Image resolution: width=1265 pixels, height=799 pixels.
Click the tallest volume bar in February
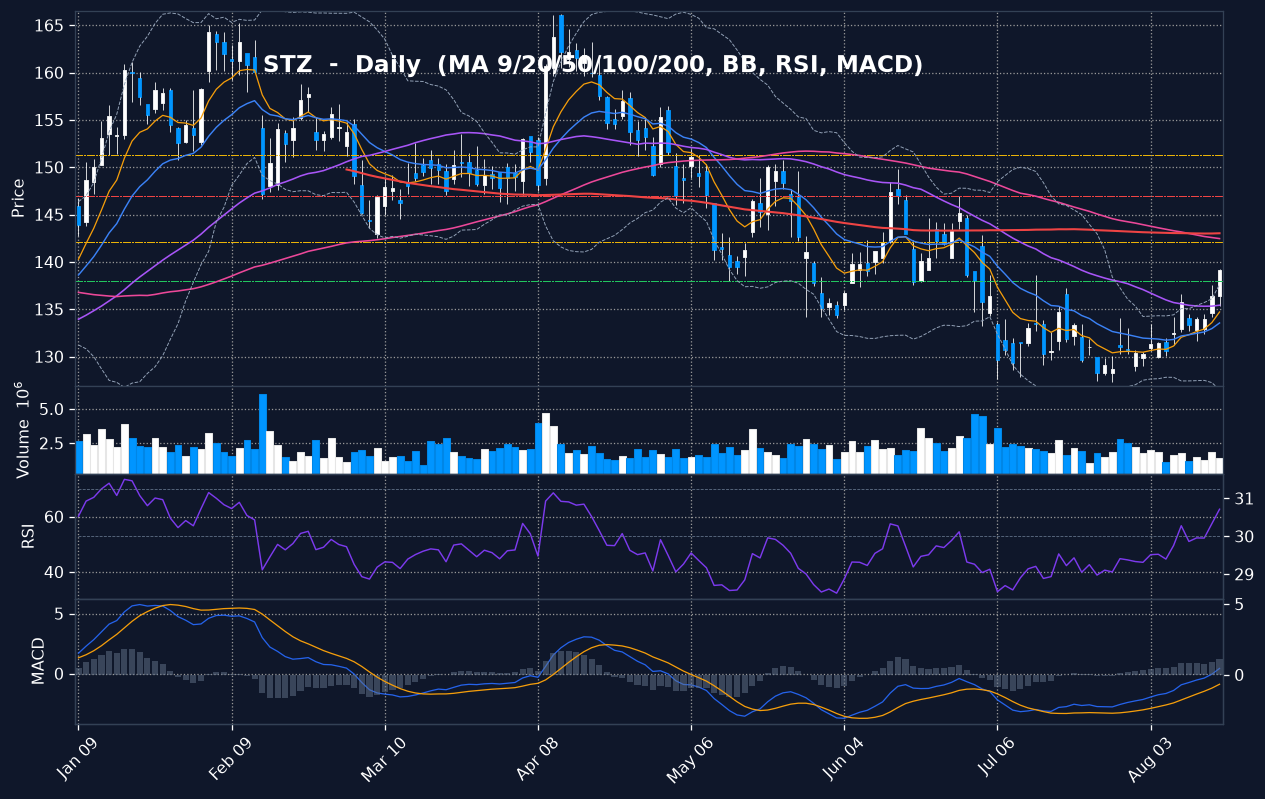pos(263,433)
